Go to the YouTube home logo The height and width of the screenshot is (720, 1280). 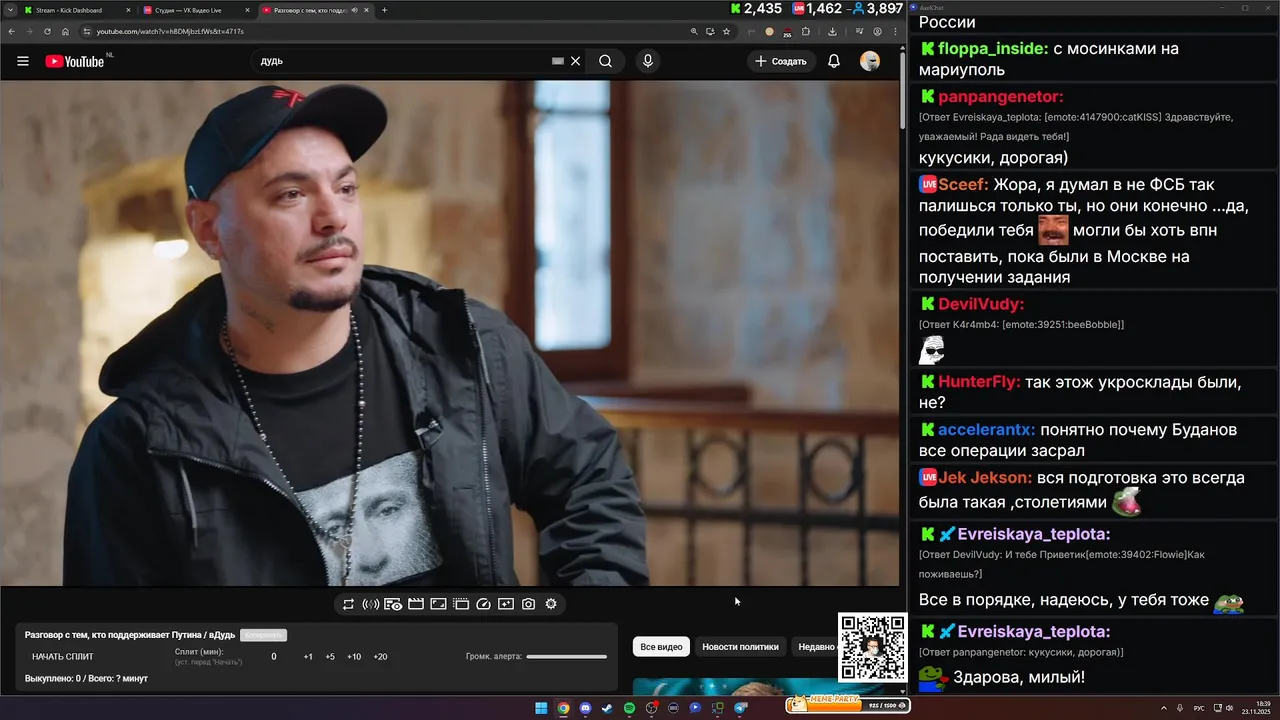click(x=75, y=61)
